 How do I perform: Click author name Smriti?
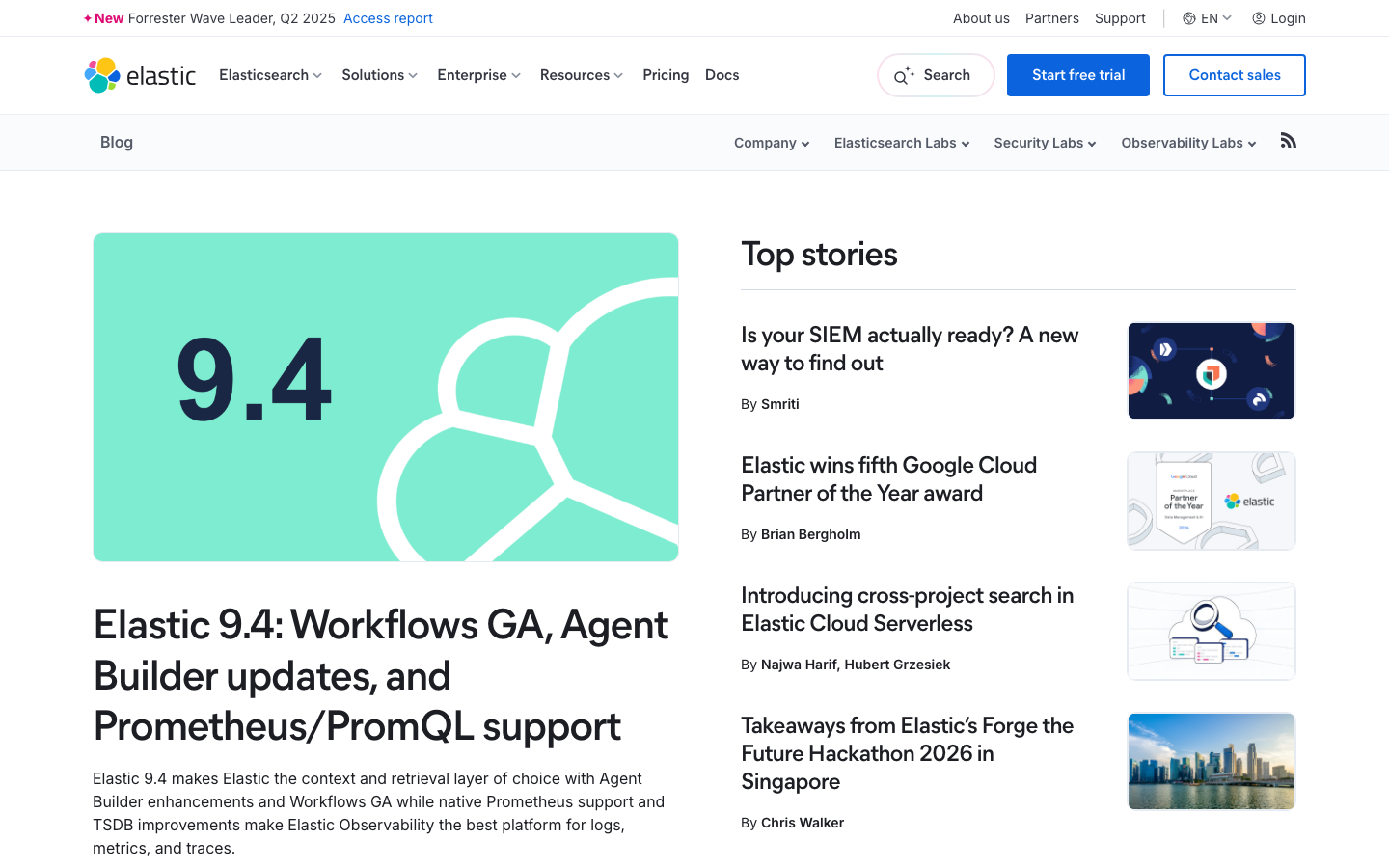(779, 404)
